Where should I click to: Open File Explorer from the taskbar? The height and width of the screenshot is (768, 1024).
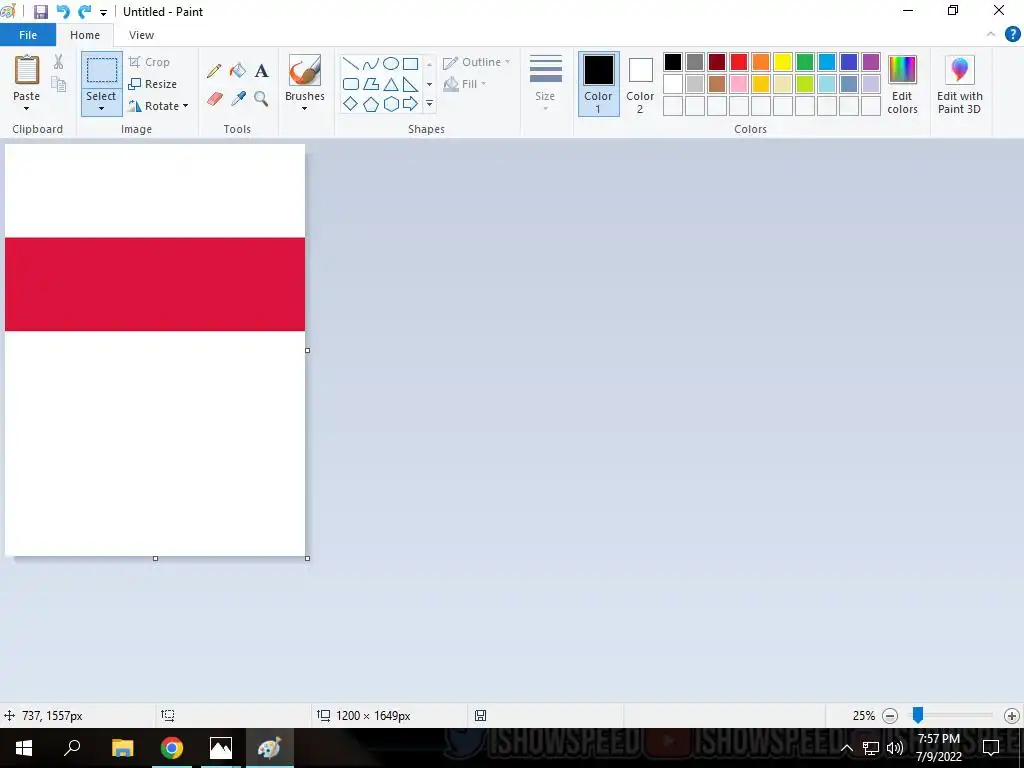click(x=122, y=748)
